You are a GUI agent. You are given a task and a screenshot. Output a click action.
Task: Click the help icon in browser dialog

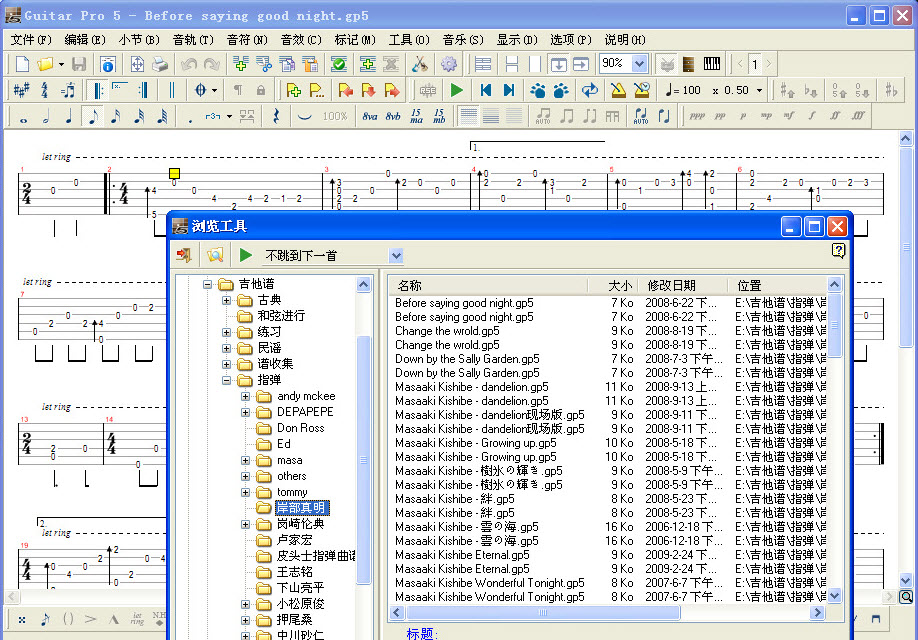(x=838, y=251)
